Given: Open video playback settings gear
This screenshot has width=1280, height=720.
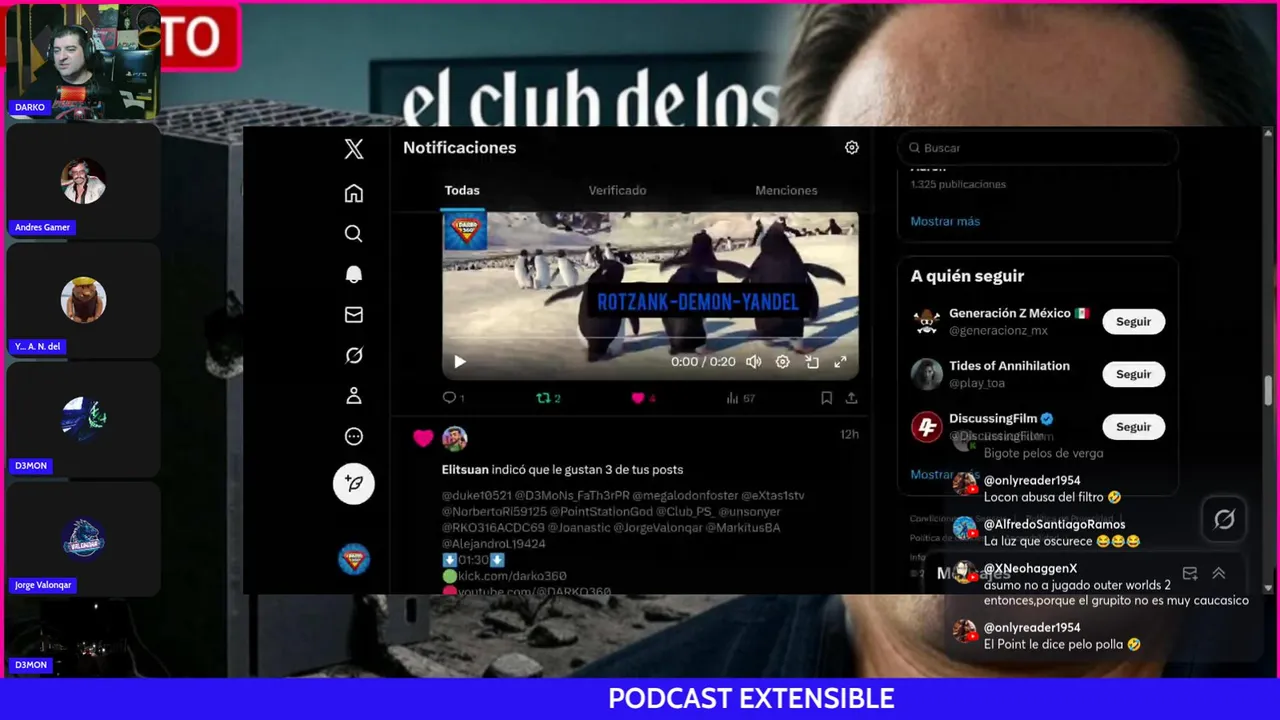Looking at the screenshot, I should pos(783,362).
